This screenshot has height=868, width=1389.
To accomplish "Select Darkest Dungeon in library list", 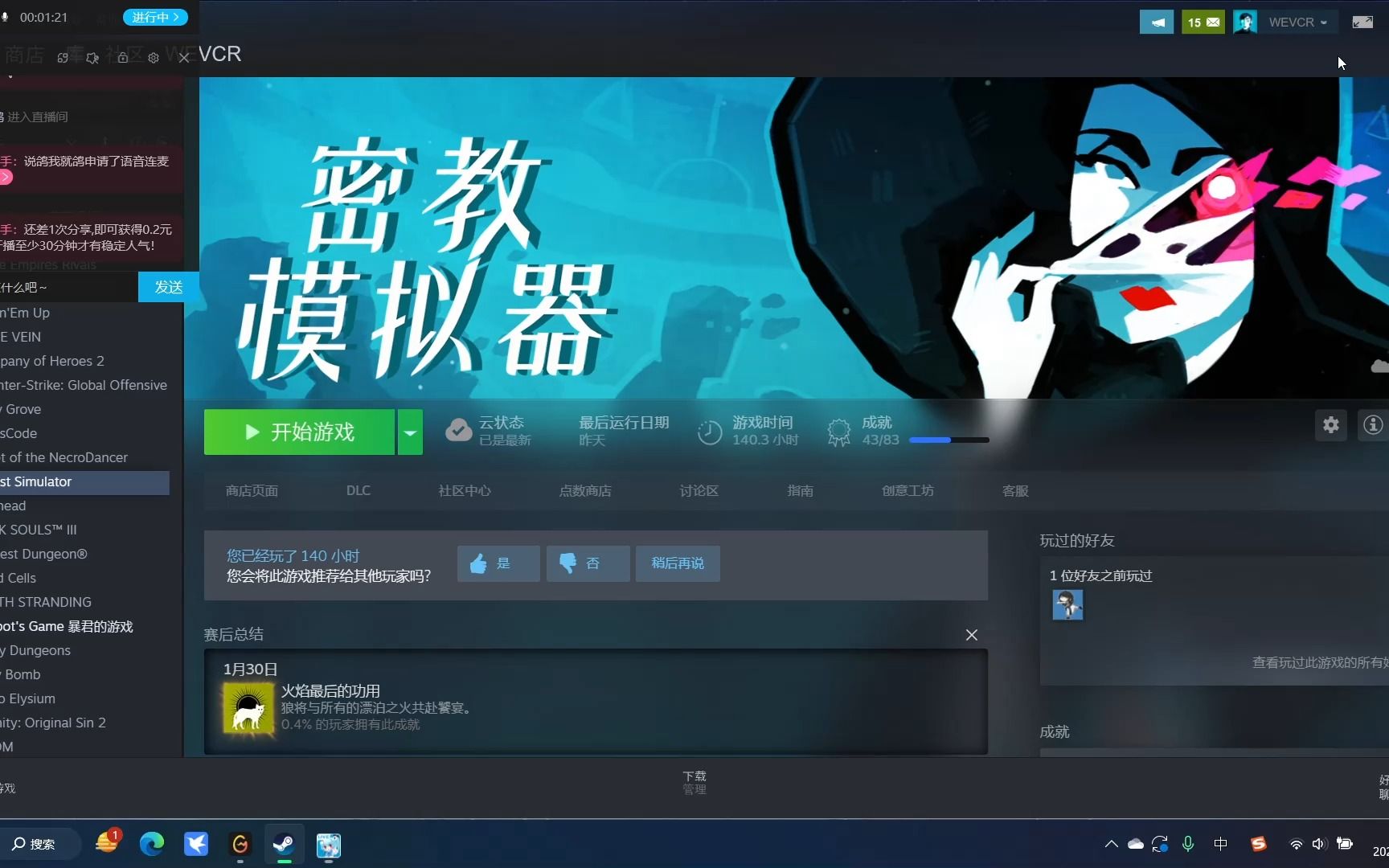I will click(x=84, y=554).
